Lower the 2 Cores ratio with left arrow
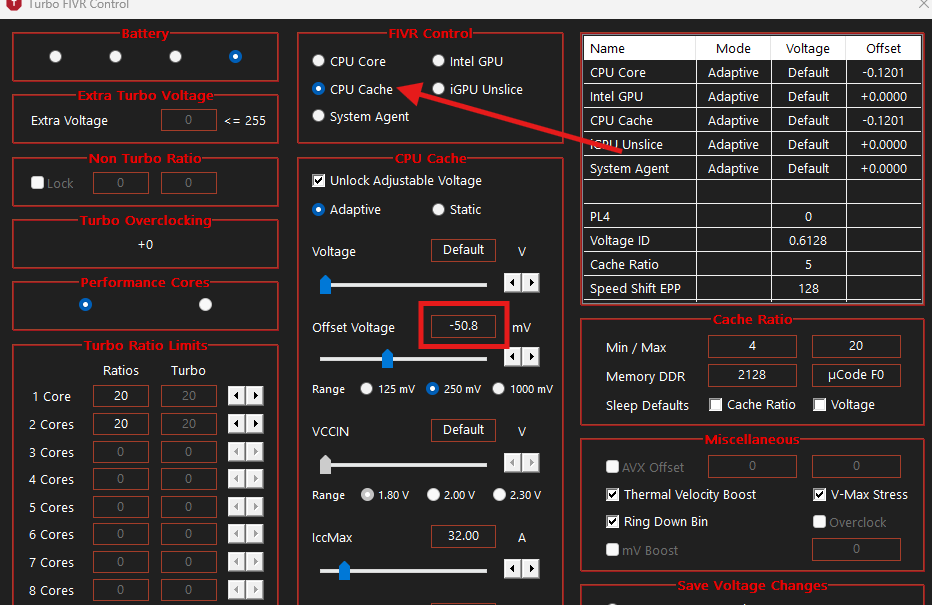 (x=237, y=424)
